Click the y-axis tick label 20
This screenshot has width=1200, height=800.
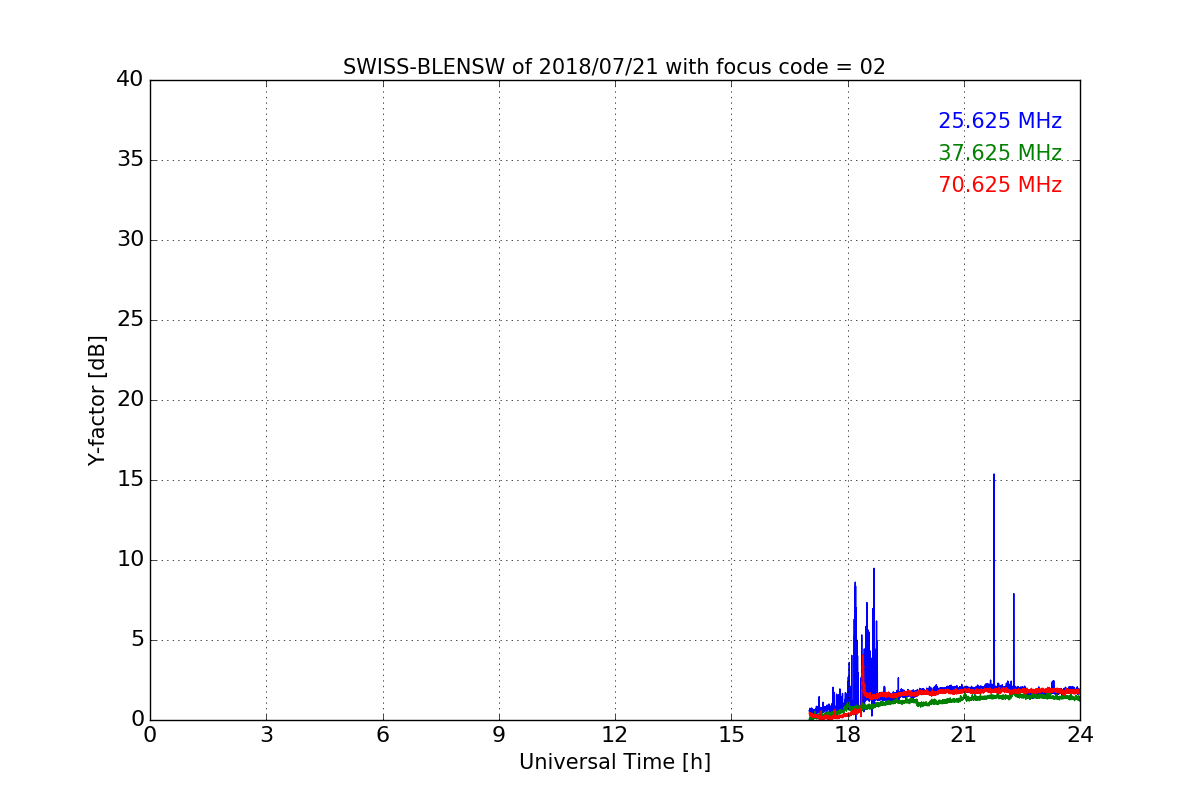(130, 400)
